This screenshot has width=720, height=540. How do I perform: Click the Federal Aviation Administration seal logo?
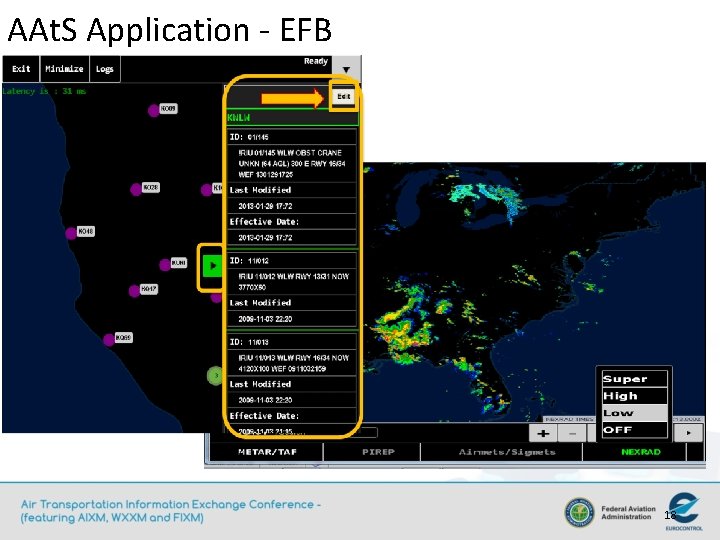(x=579, y=512)
